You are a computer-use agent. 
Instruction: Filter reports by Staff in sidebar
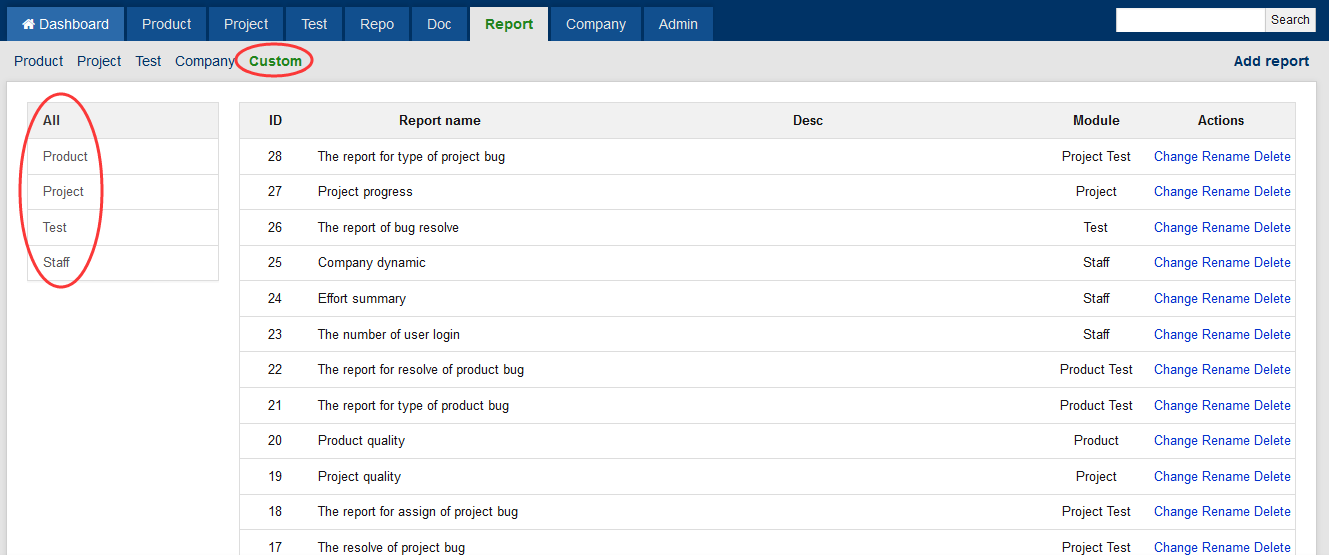click(56, 262)
